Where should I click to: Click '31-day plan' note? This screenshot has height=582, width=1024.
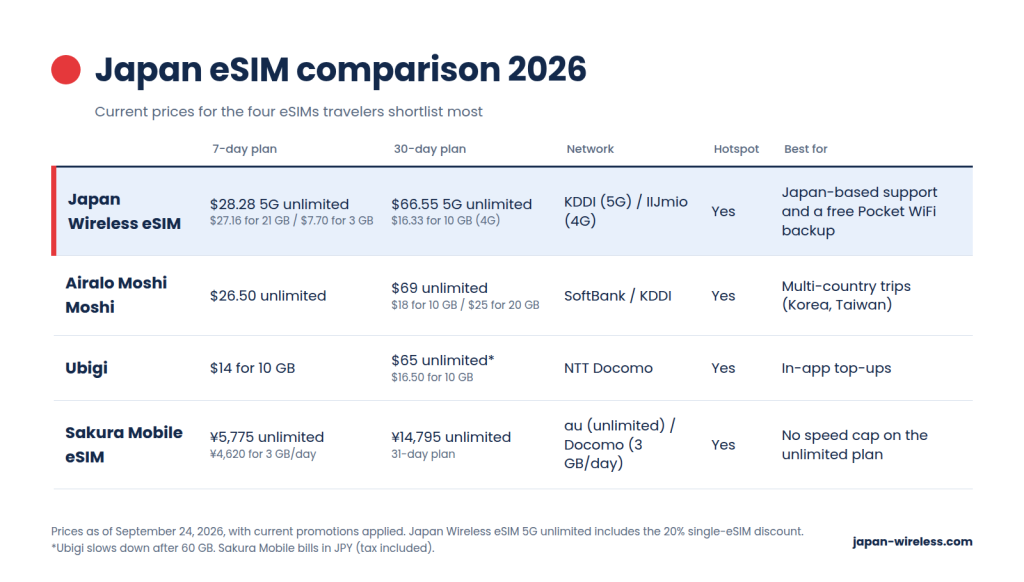tap(423, 454)
